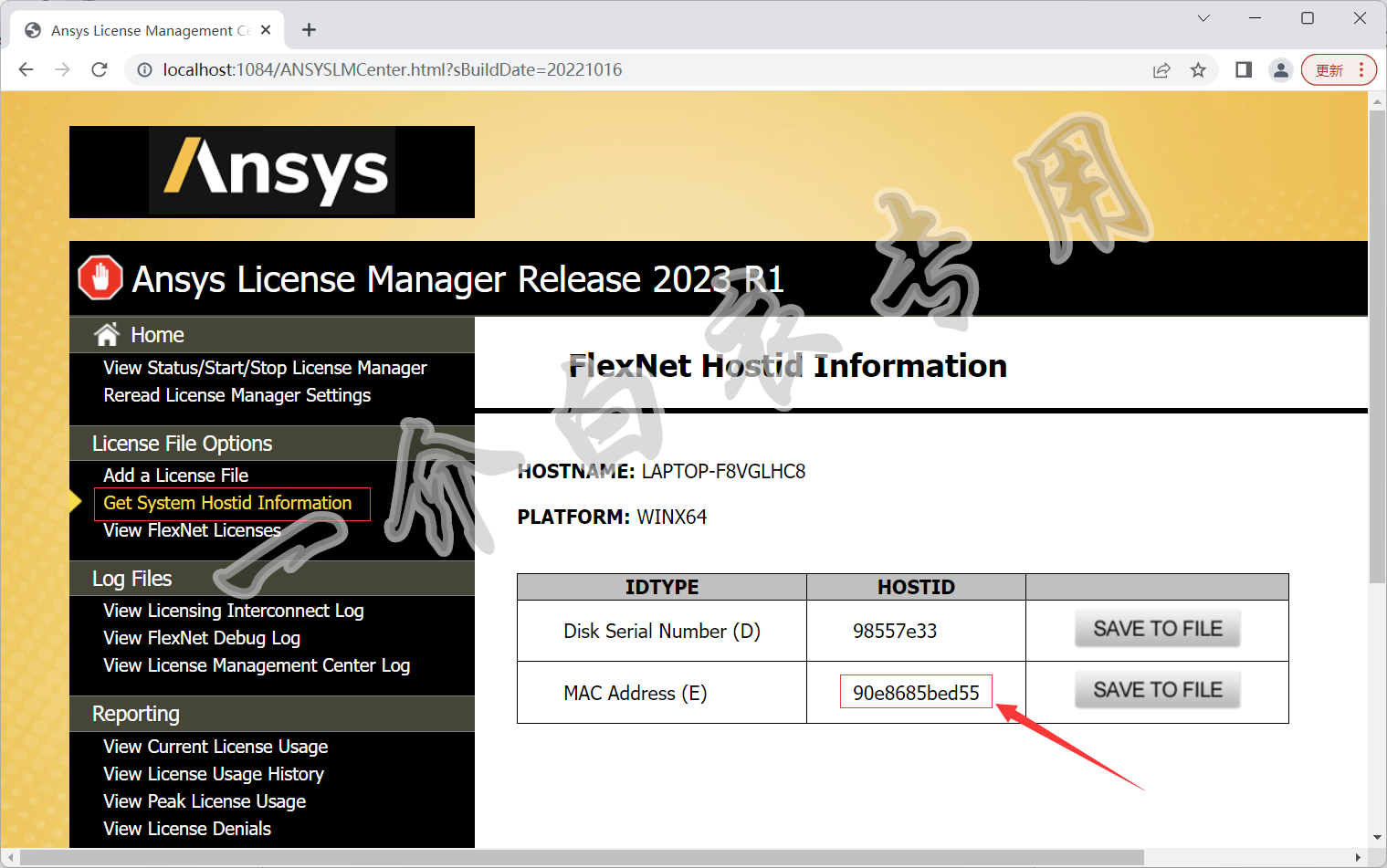Click the share page icon
1387x868 pixels.
tap(1161, 70)
